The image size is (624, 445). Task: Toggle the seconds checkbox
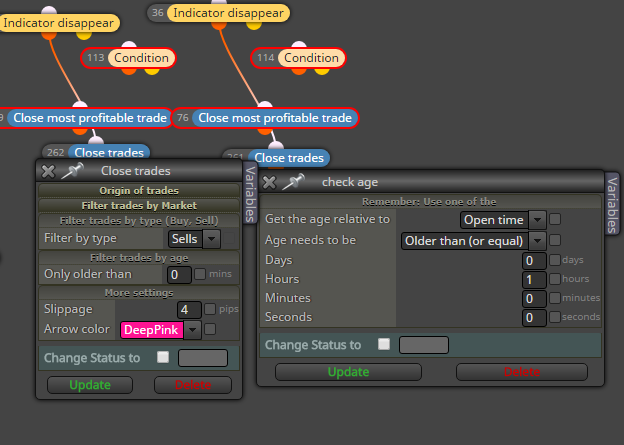(x=555, y=317)
